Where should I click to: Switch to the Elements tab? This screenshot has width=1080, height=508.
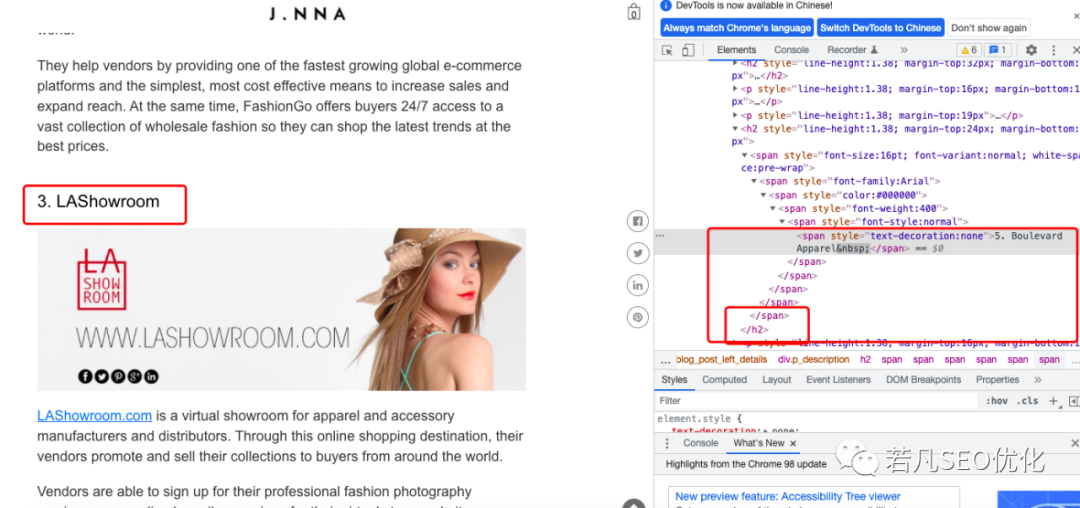point(736,50)
